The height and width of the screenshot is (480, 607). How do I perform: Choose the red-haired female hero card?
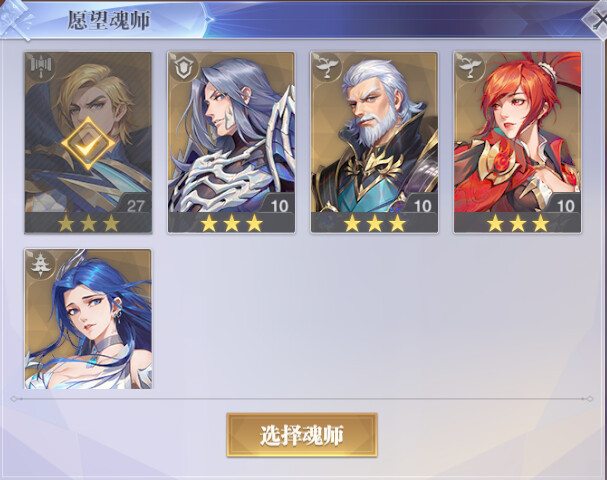[x=518, y=142]
